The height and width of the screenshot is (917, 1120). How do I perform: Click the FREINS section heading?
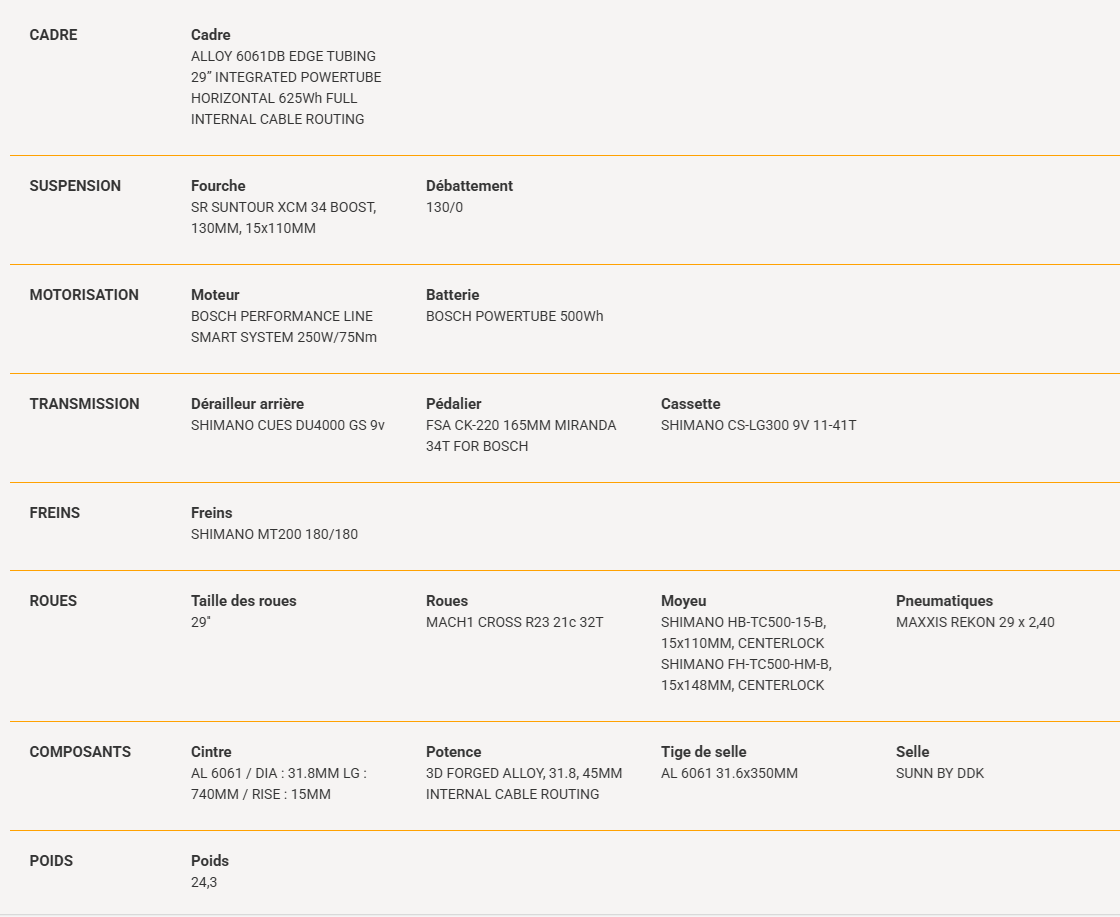tap(54, 513)
